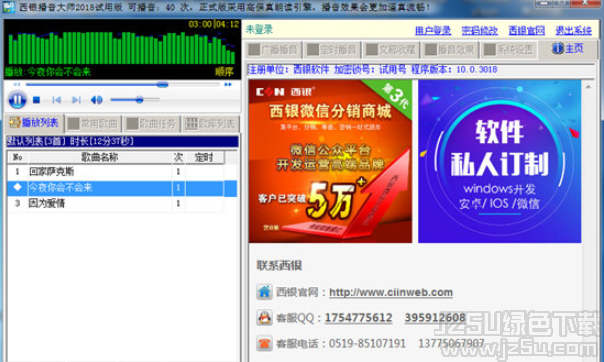
Task: Click the 定时 column header
Action: pos(204,157)
